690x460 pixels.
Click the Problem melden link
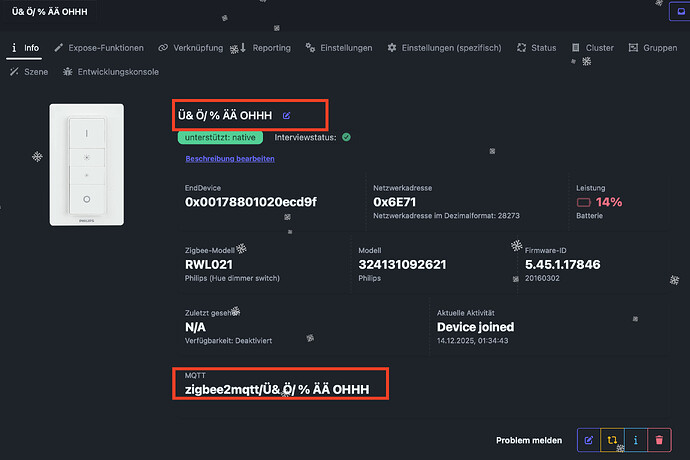(529, 440)
